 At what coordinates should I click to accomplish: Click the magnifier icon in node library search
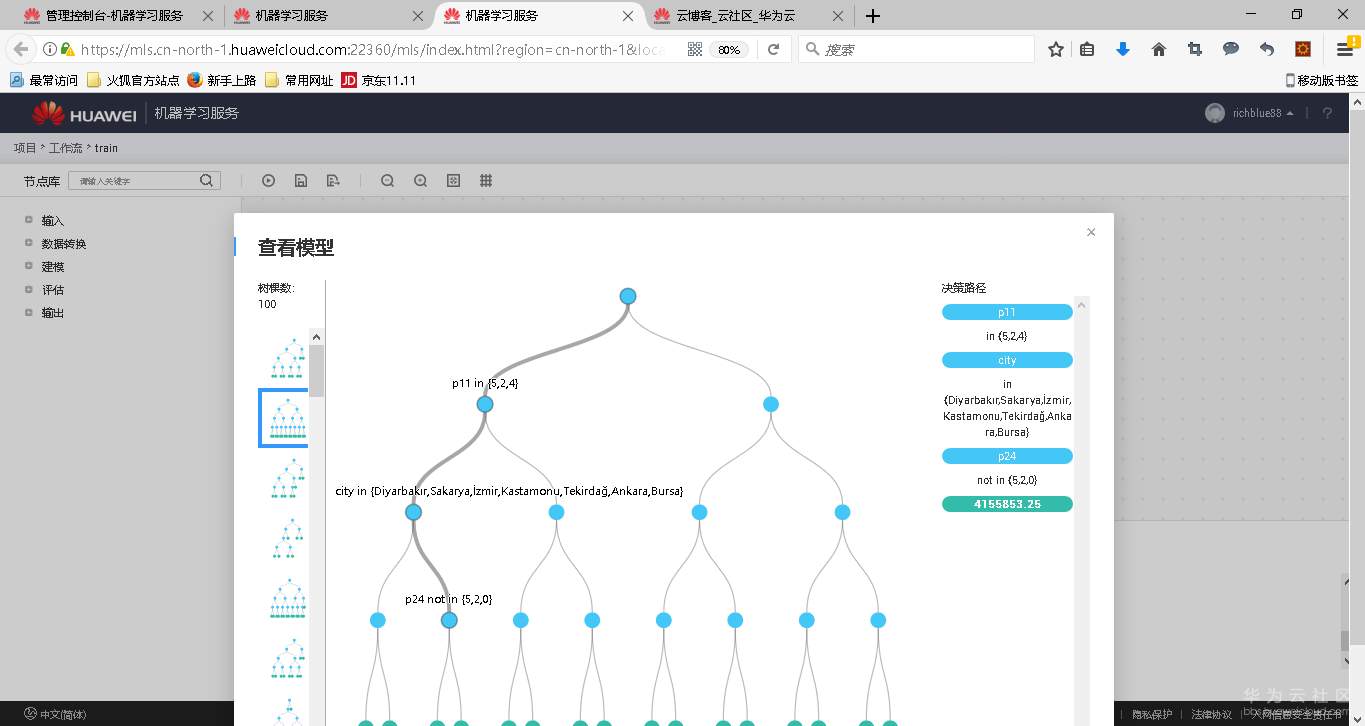click(x=206, y=181)
